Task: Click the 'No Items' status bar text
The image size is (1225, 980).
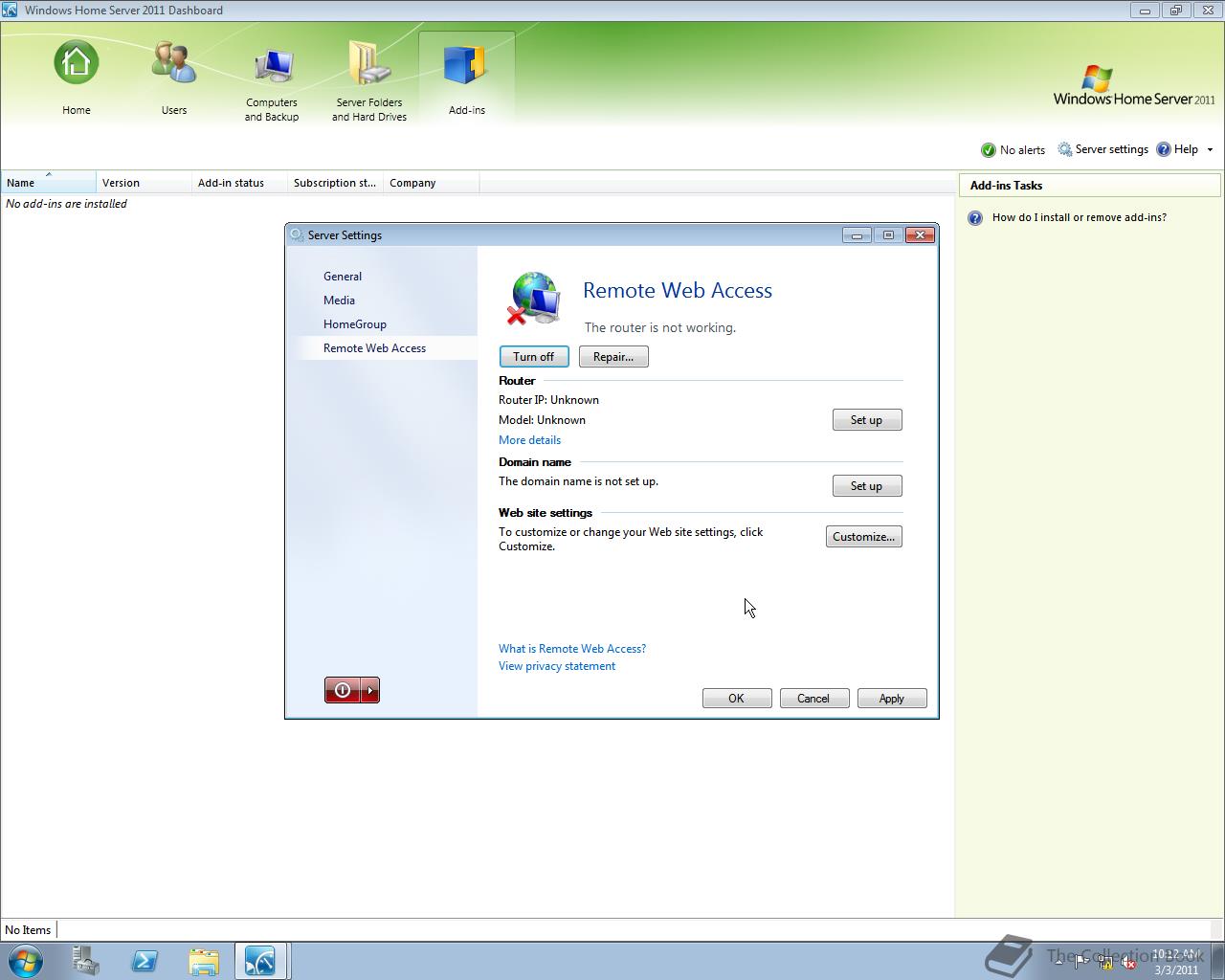Action: tap(28, 930)
